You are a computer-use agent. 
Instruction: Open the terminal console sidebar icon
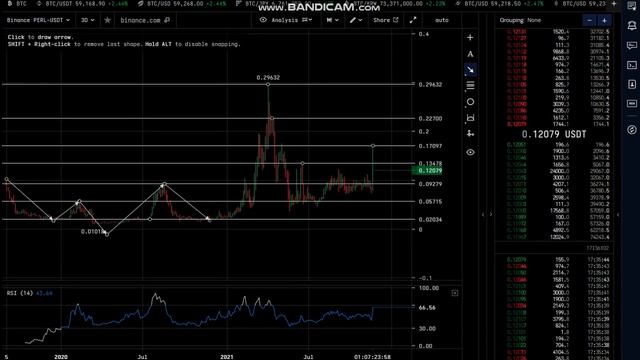coord(631,65)
